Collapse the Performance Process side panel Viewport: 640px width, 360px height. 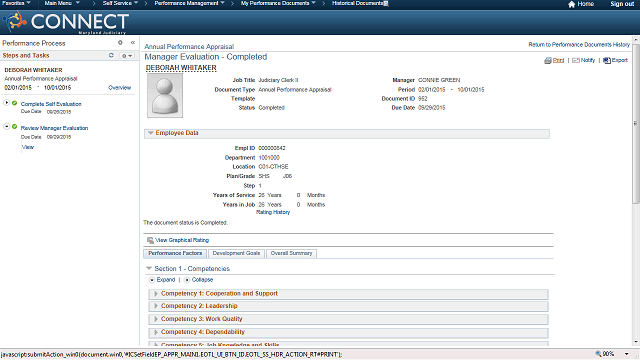click(133, 42)
